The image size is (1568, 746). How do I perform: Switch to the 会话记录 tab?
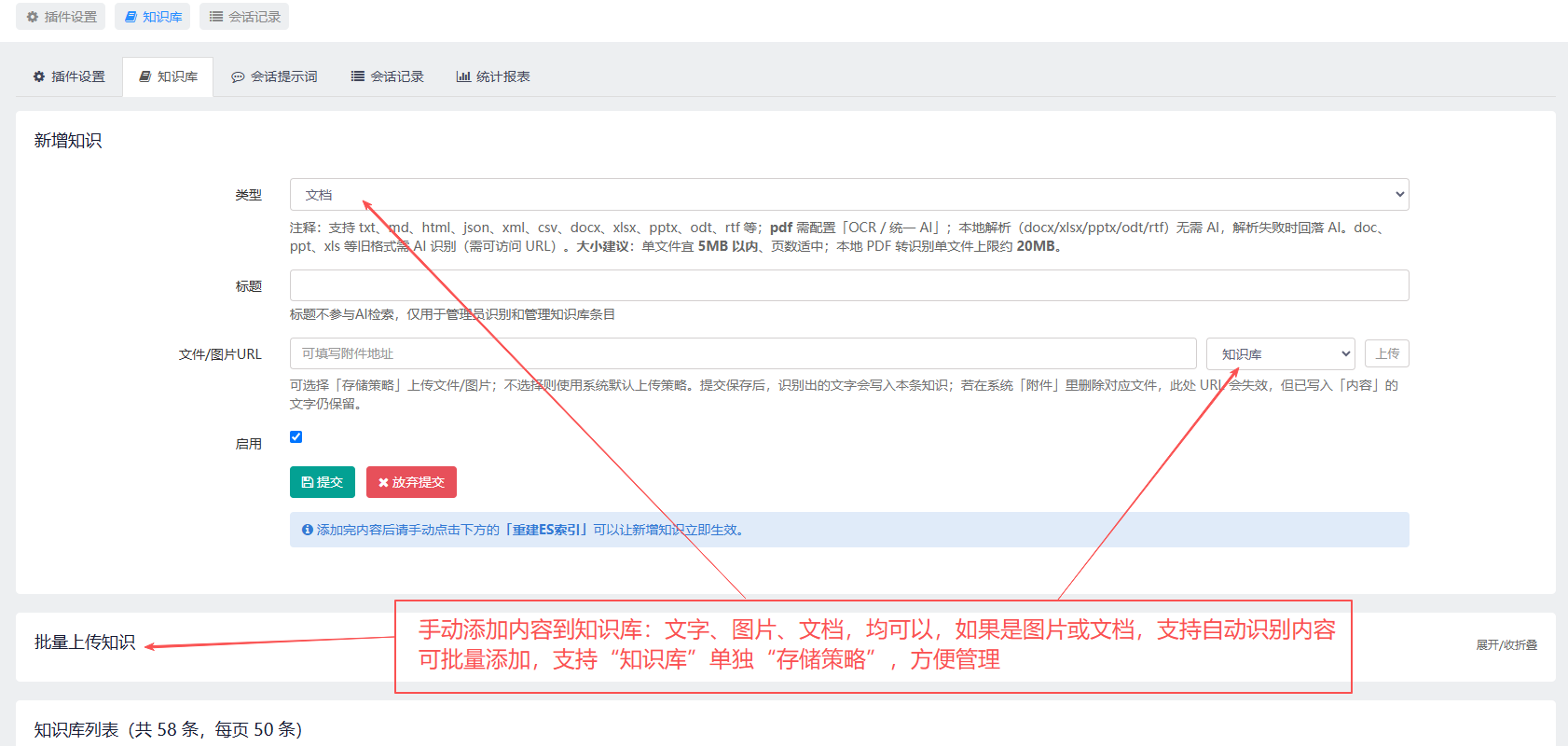click(x=388, y=76)
